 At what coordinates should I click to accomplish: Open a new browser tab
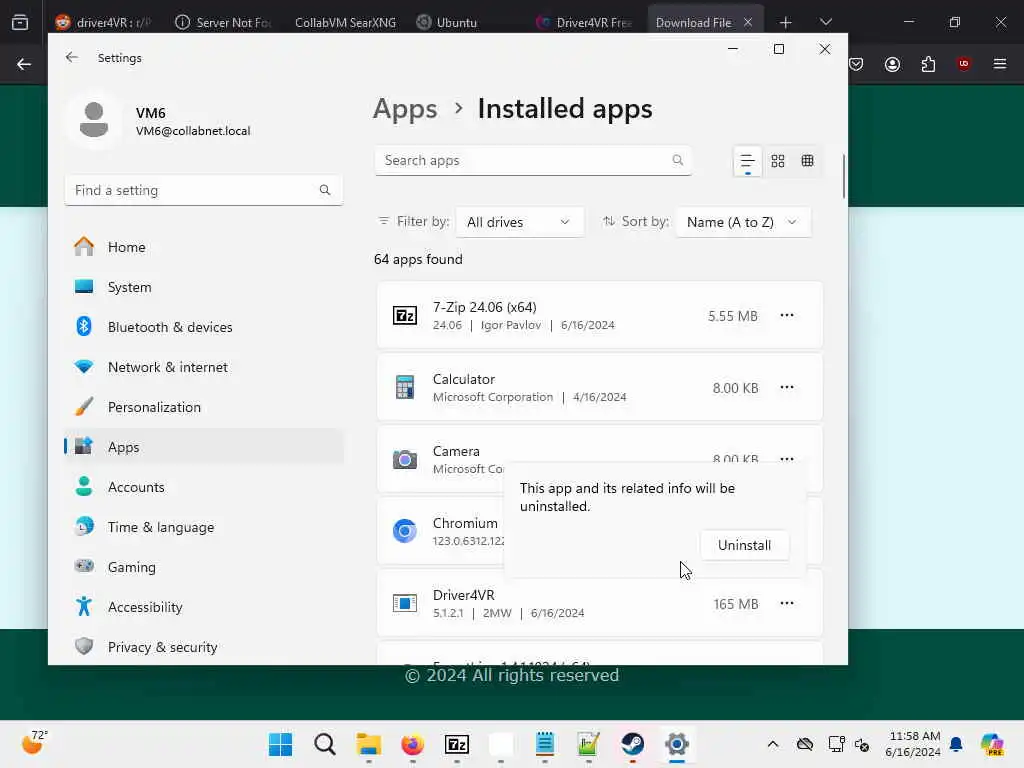pyautogui.click(x=786, y=22)
